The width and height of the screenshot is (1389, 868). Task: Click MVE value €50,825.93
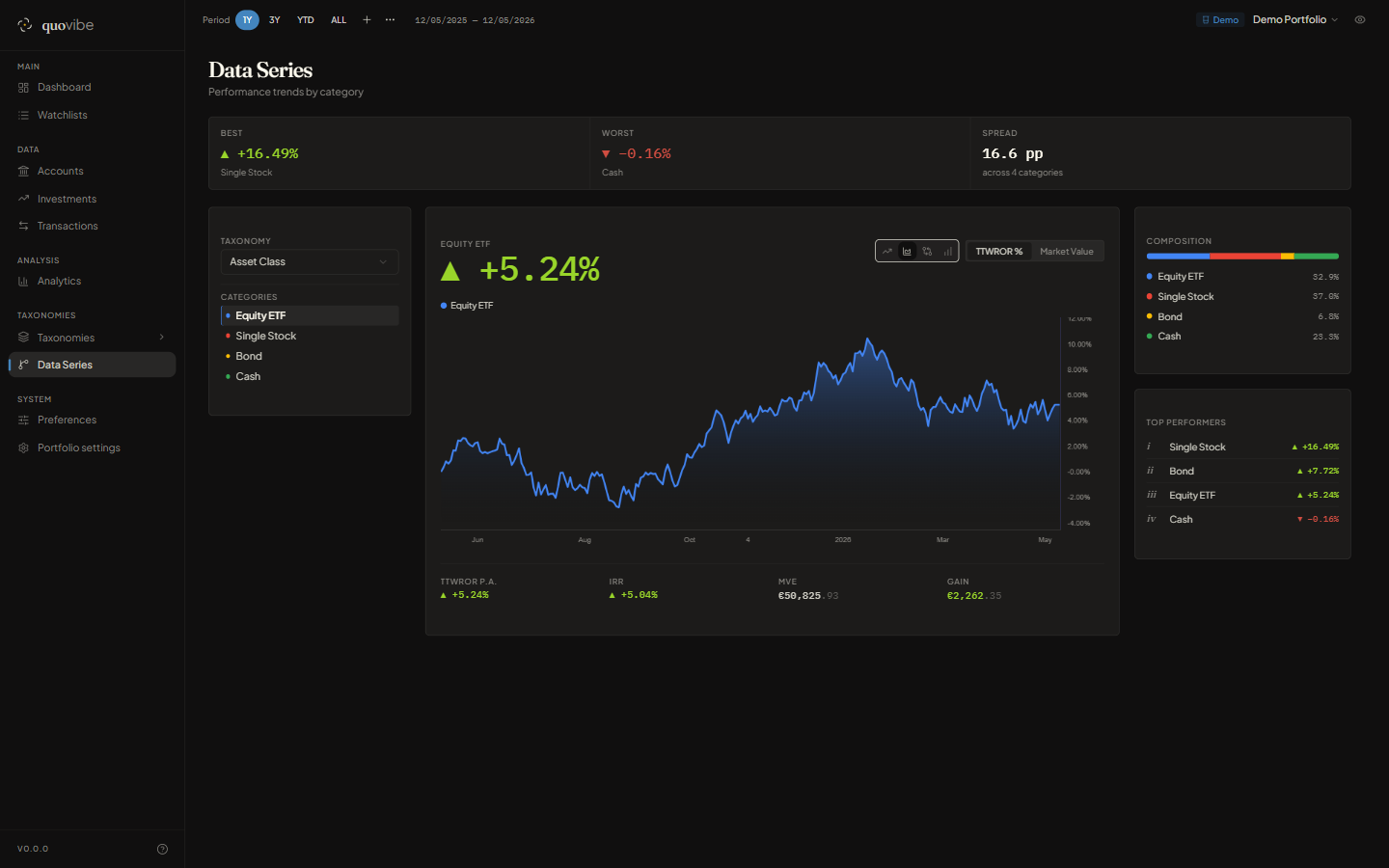(808, 596)
